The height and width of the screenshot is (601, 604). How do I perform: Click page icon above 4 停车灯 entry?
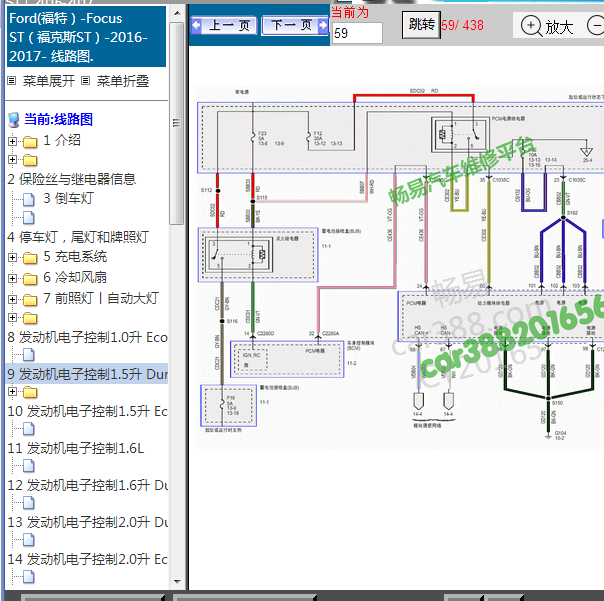point(29,218)
